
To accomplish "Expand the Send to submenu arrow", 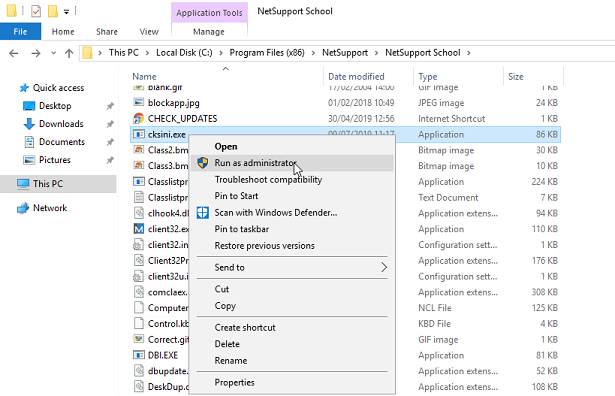I will coord(384,267).
